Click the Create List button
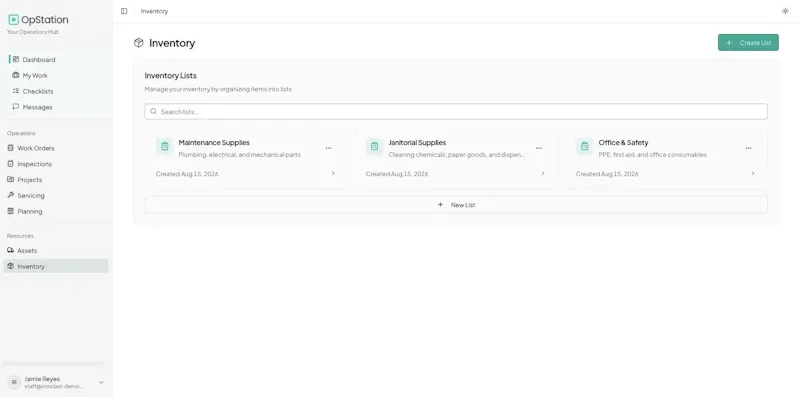 748,43
